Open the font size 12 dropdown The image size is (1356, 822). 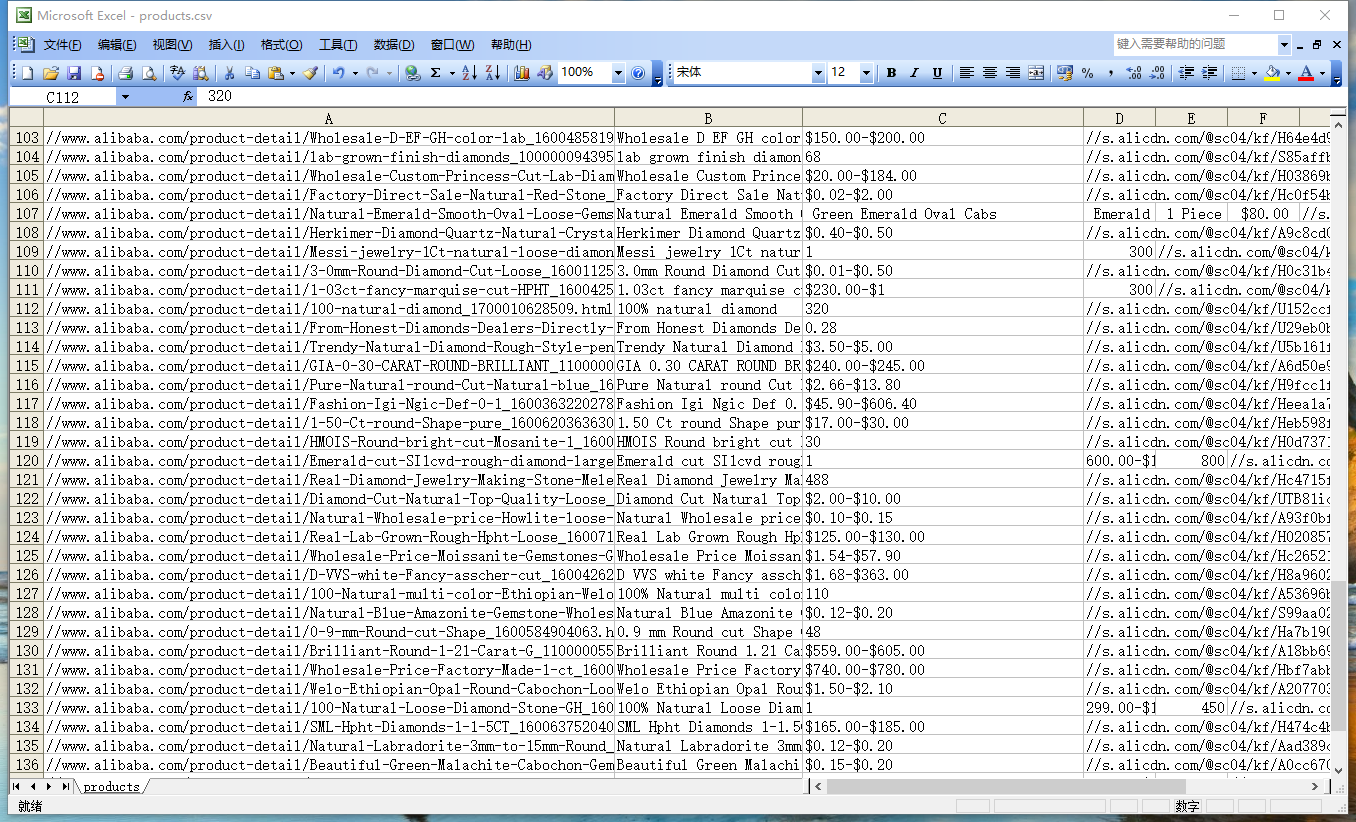click(x=866, y=73)
